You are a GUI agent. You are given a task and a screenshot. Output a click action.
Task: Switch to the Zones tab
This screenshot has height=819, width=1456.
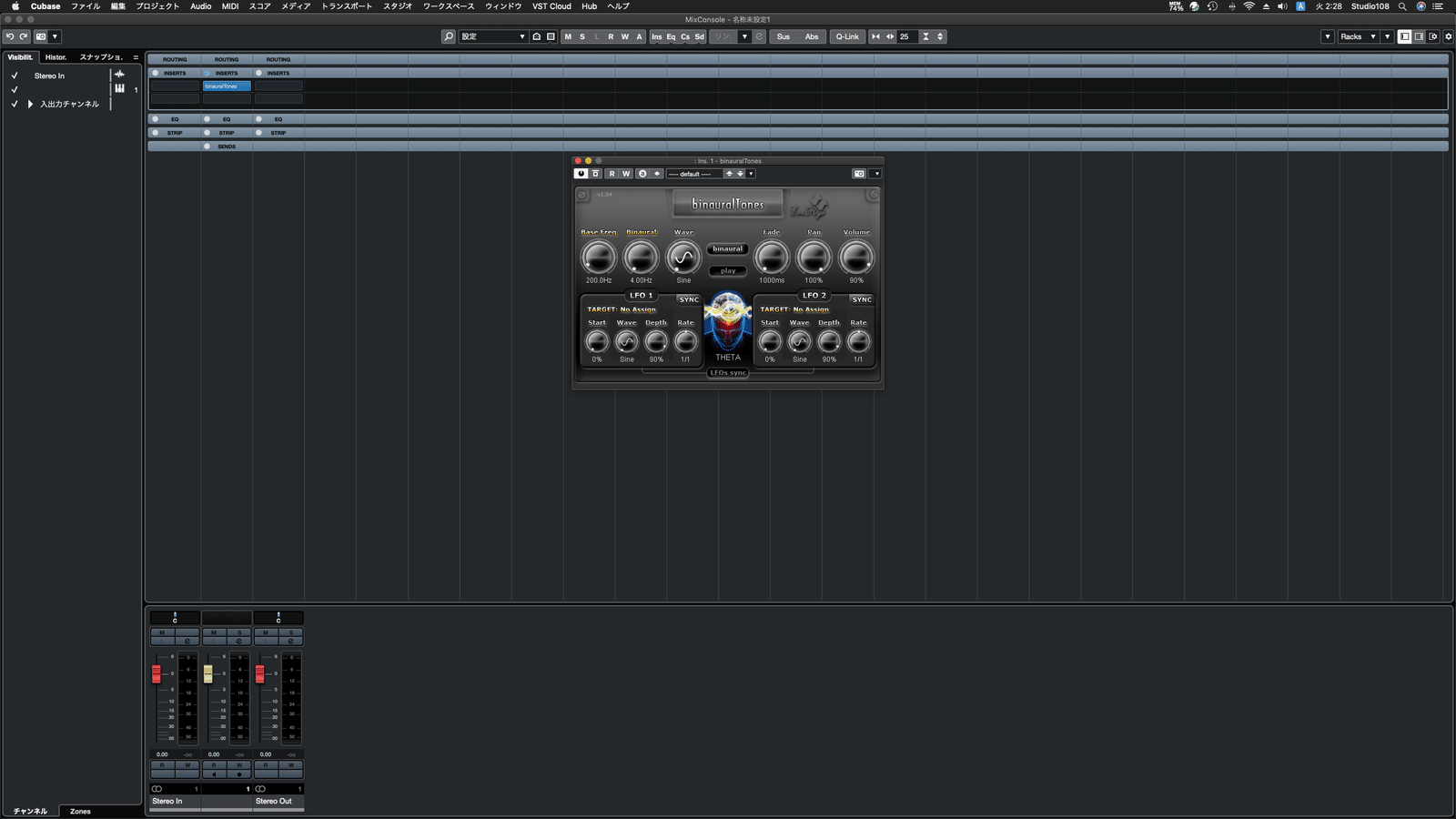pos(80,811)
